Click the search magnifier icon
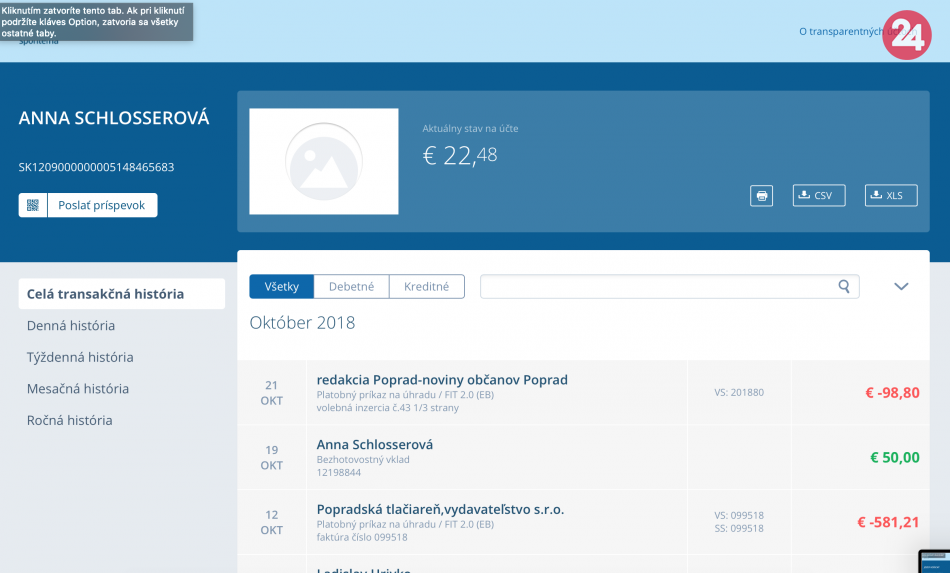This screenshot has width=950, height=573. tap(845, 287)
